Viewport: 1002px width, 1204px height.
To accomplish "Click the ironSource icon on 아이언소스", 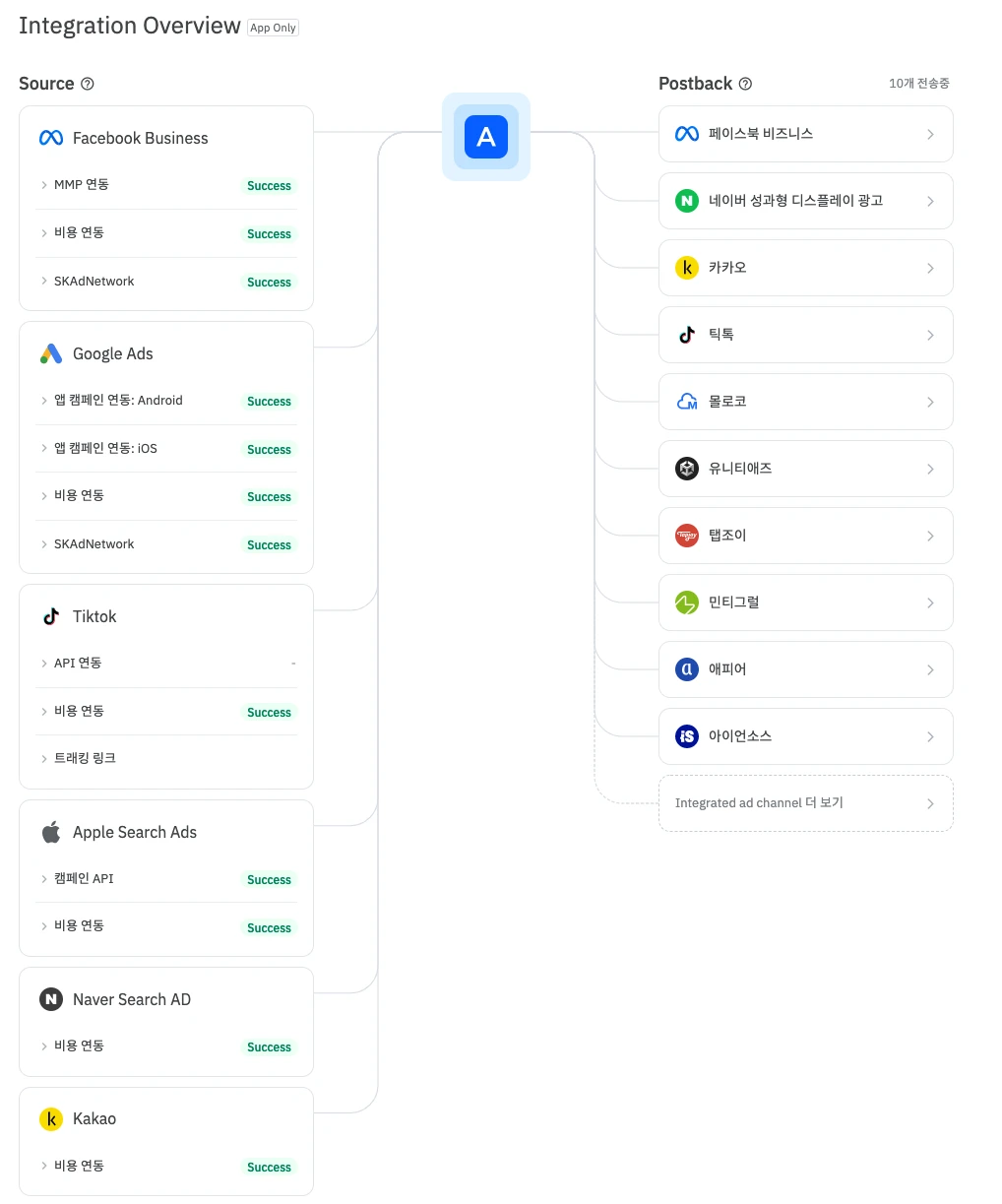I will point(687,736).
